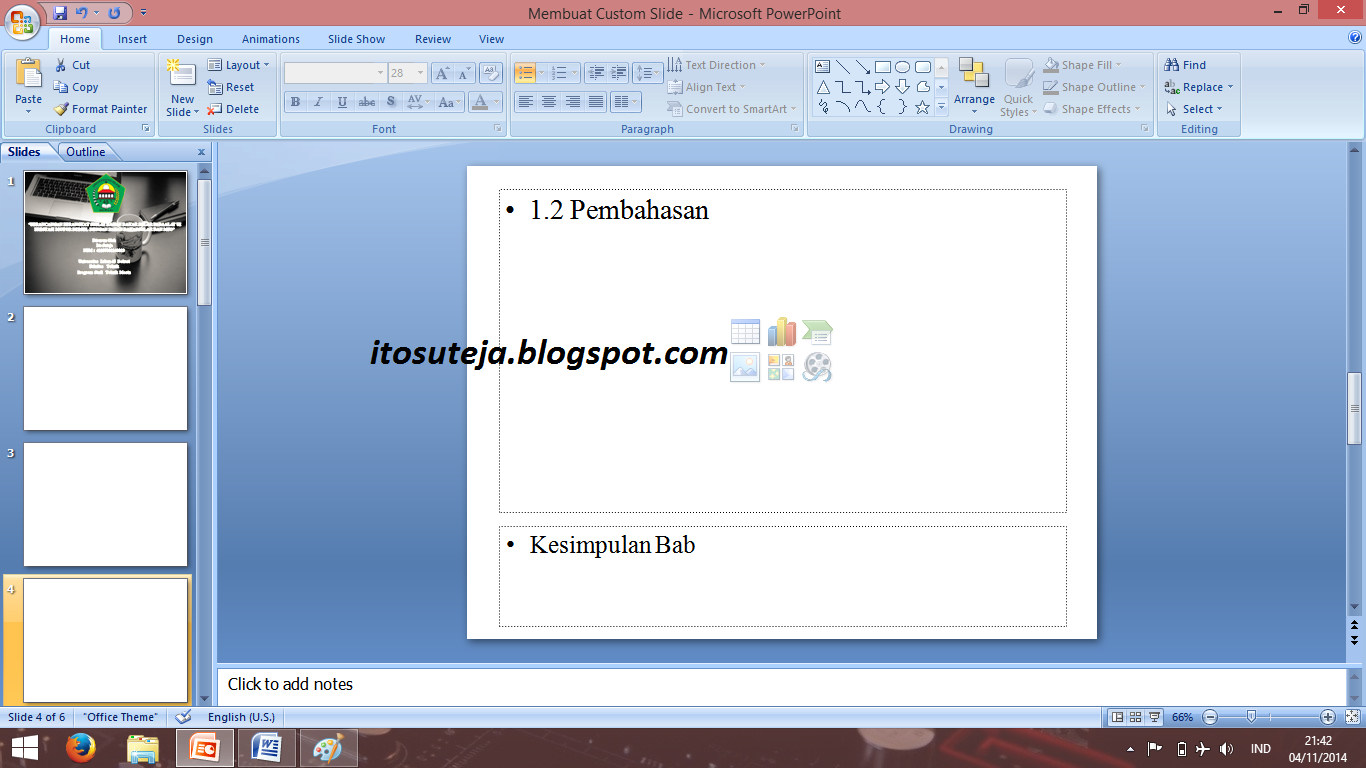The image size is (1366, 768).
Task: Click Find in Editing group
Action: click(1186, 65)
